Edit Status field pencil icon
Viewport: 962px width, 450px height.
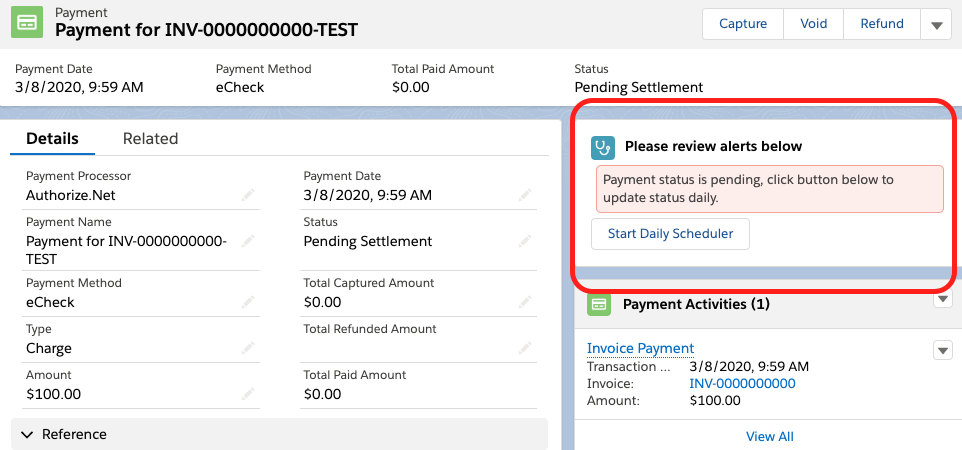pyautogui.click(x=525, y=241)
